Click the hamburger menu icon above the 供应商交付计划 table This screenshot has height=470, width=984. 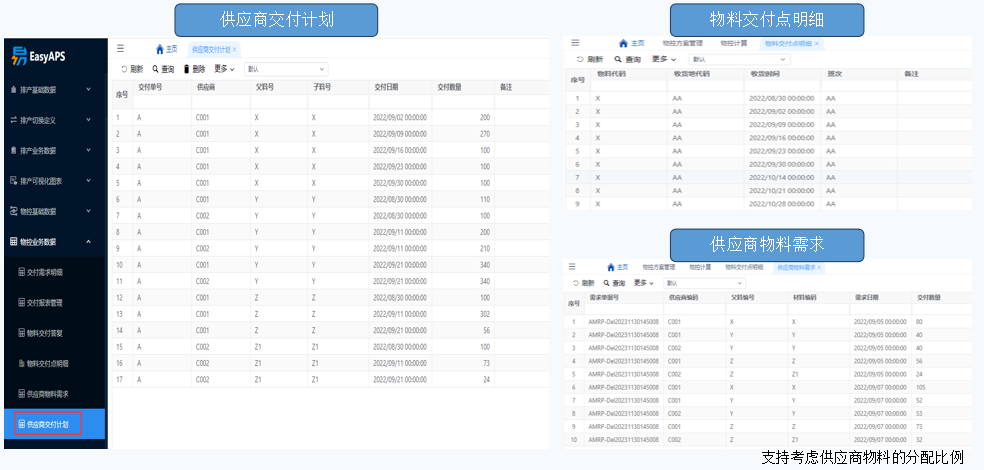[121, 48]
